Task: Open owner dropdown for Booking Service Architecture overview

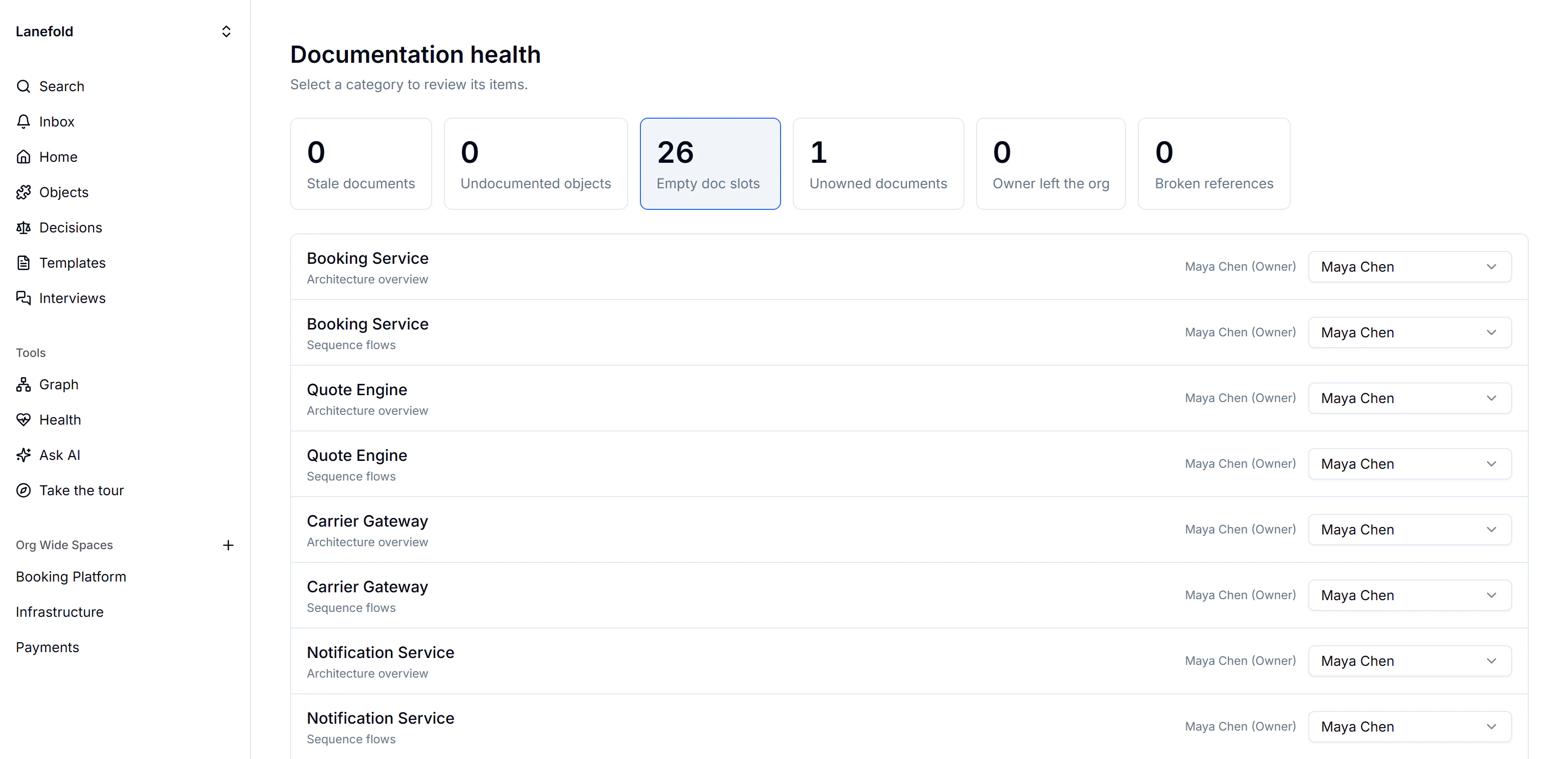Action: pyautogui.click(x=1410, y=267)
